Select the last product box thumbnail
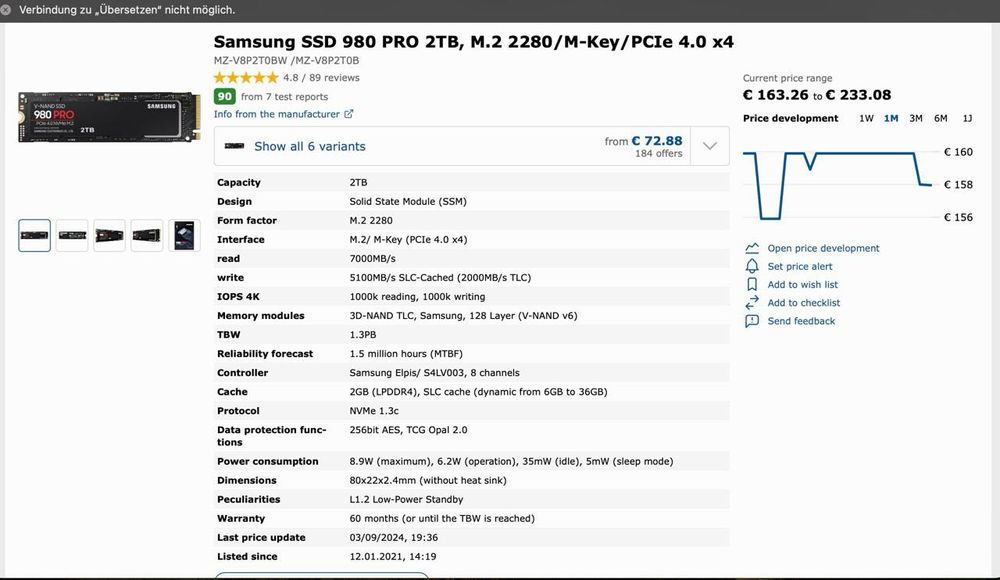This screenshot has height=580, width=1000. click(x=185, y=236)
